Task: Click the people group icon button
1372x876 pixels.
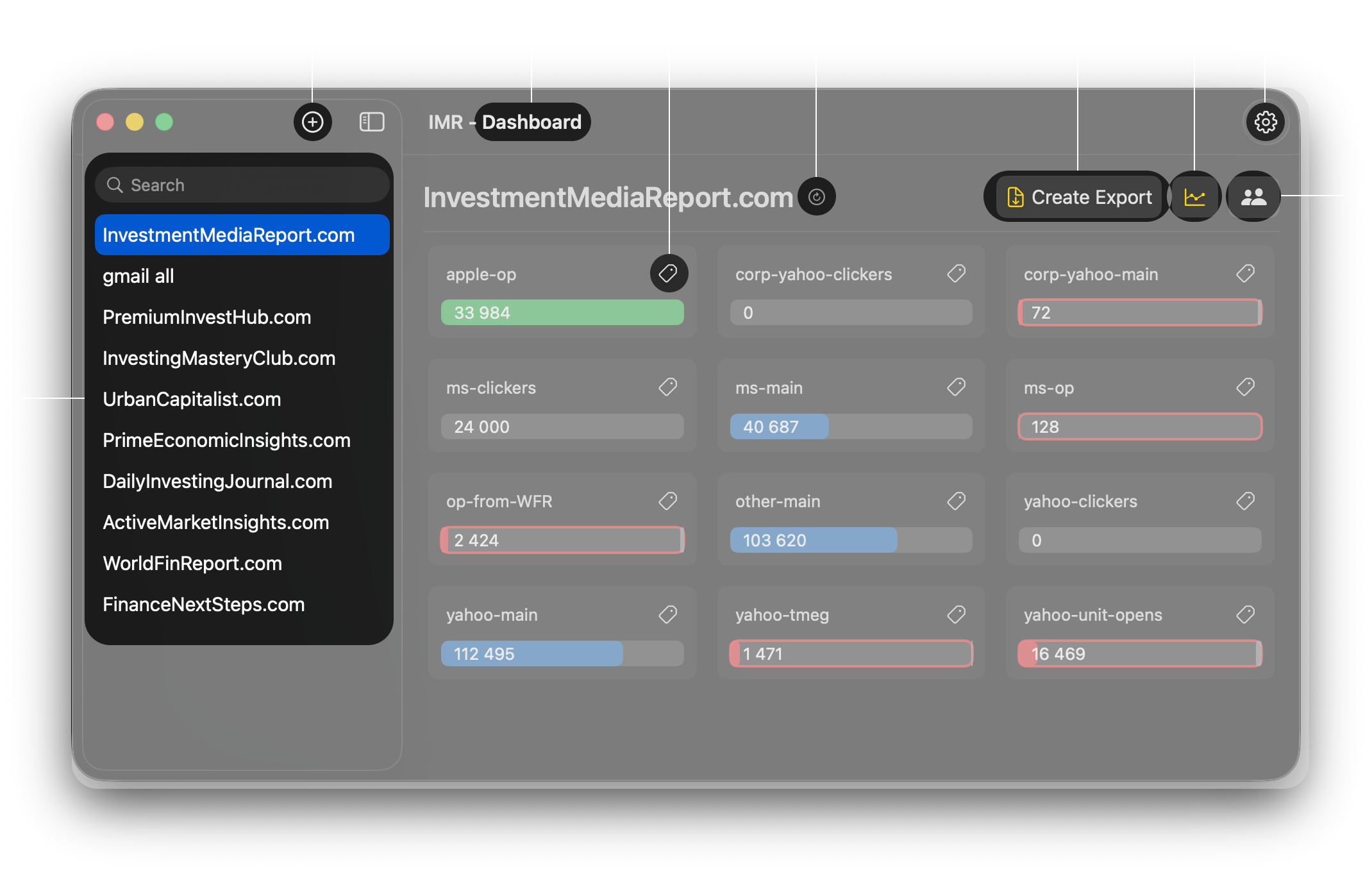Action: [1253, 197]
